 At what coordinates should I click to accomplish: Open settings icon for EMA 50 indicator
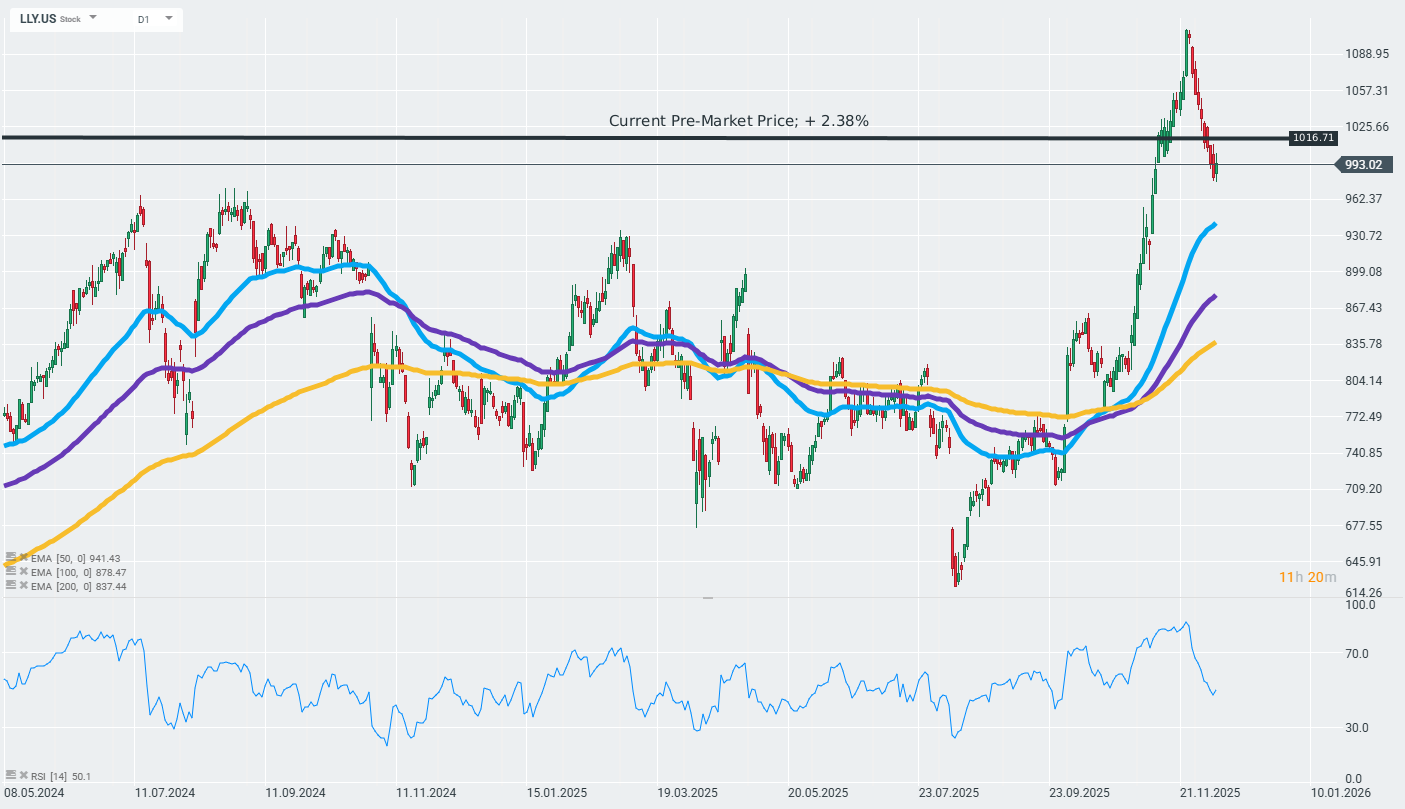pos(10,558)
